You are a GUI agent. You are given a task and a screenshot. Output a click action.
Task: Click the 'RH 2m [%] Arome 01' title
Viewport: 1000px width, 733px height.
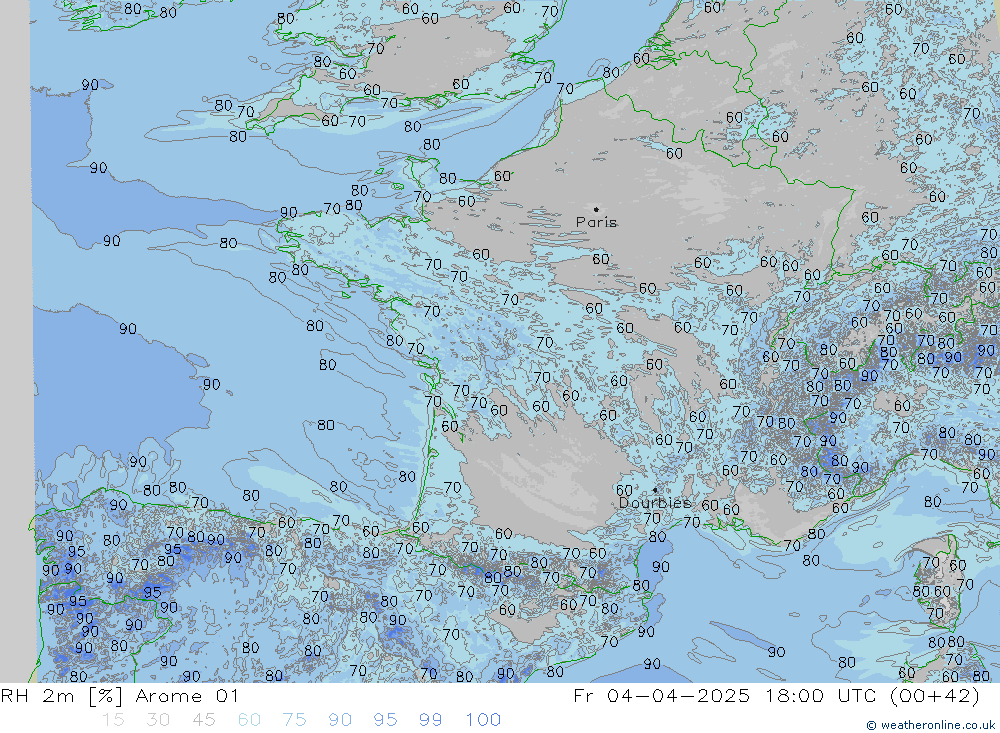[x=120, y=696]
